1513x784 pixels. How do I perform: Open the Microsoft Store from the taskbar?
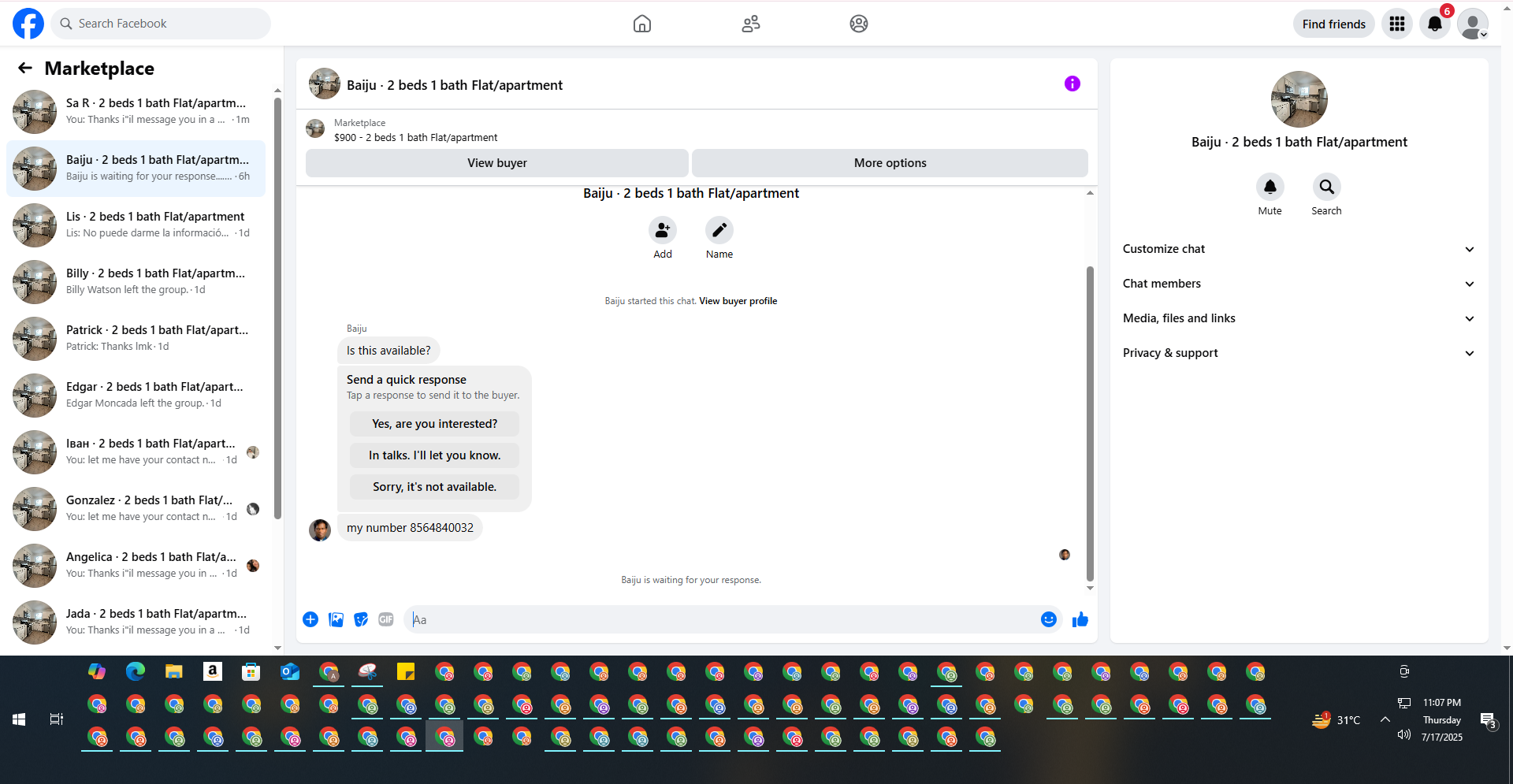(251, 671)
